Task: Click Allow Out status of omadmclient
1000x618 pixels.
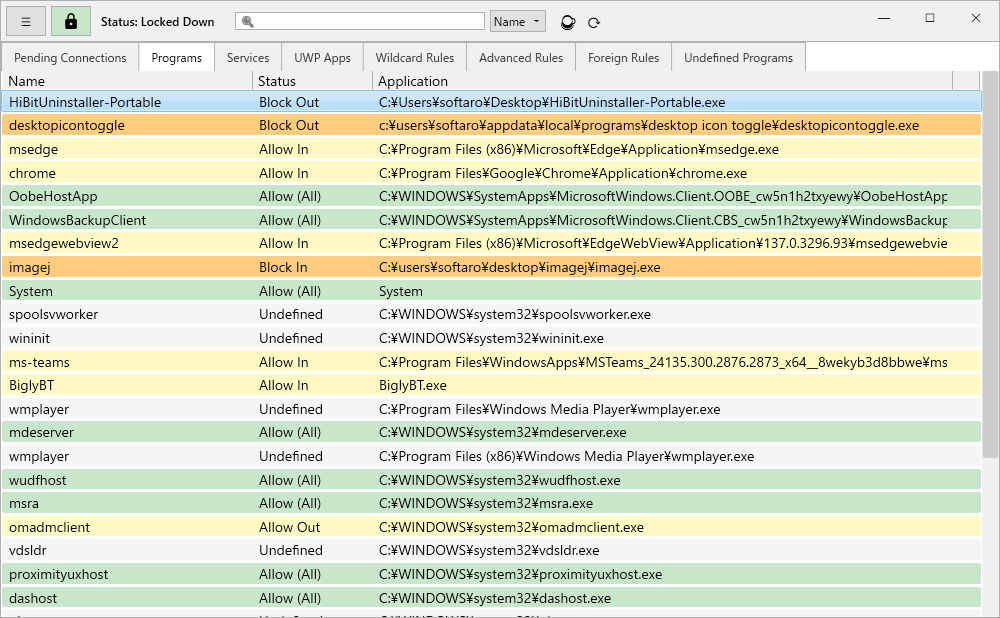Action: [290, 527]
